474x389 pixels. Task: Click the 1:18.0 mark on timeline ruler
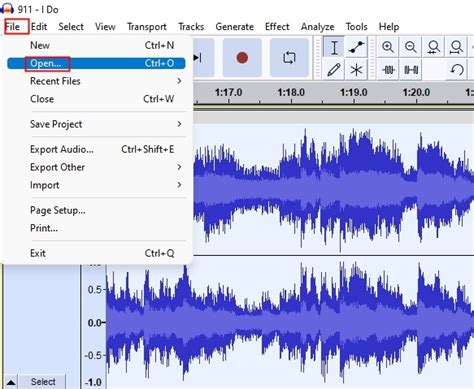pos(291,92)
